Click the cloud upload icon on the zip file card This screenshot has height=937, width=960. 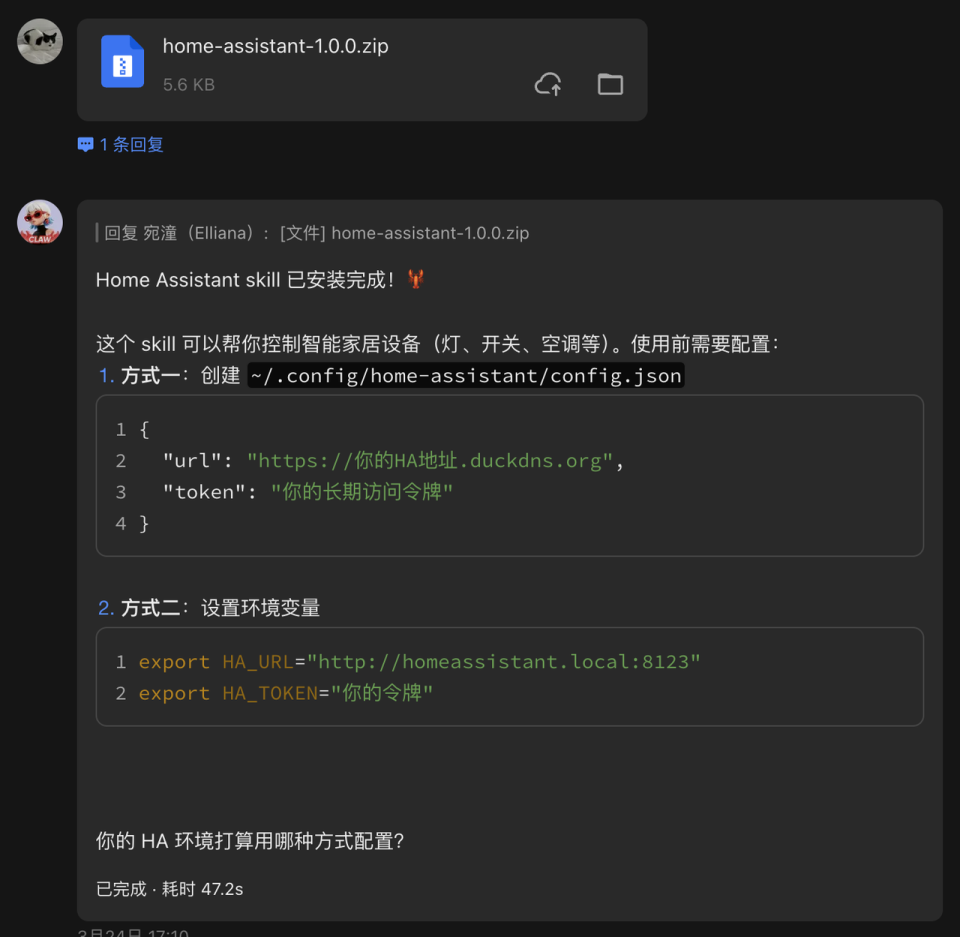click(x=548, y=84)
